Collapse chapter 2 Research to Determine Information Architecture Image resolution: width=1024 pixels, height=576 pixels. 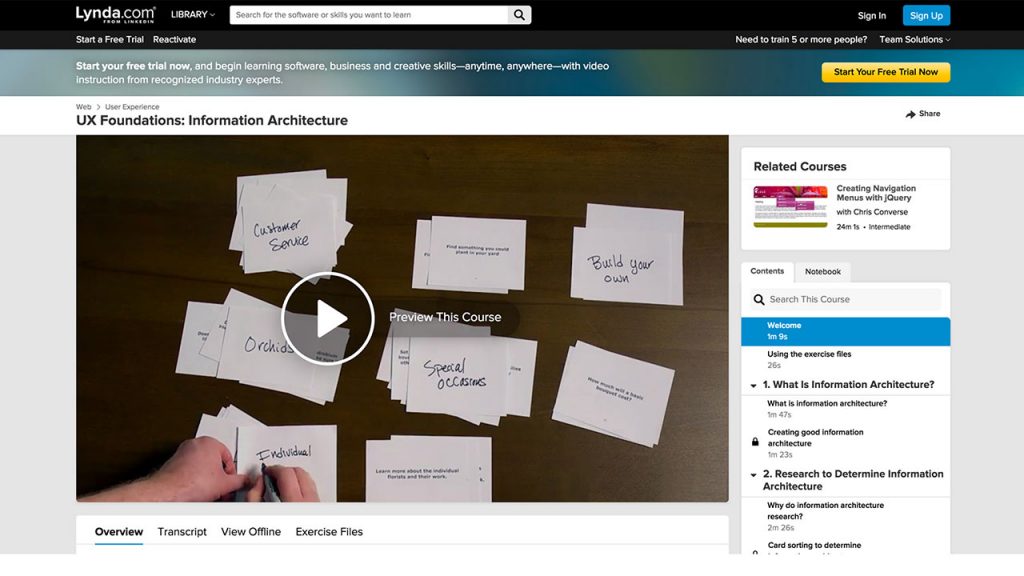(x=751, y=473)
